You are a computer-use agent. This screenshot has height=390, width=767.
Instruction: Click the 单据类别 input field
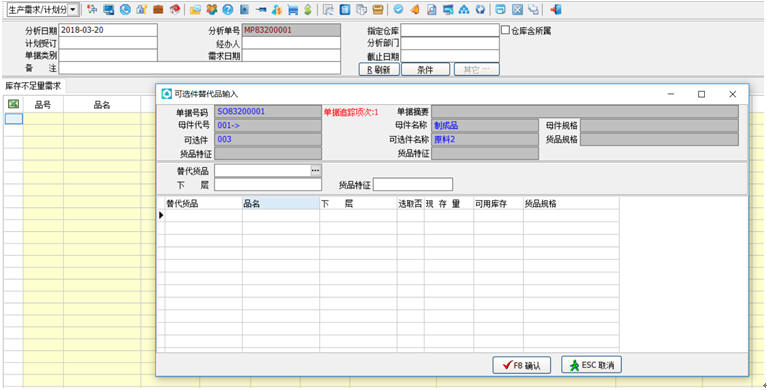click(108, 55)
